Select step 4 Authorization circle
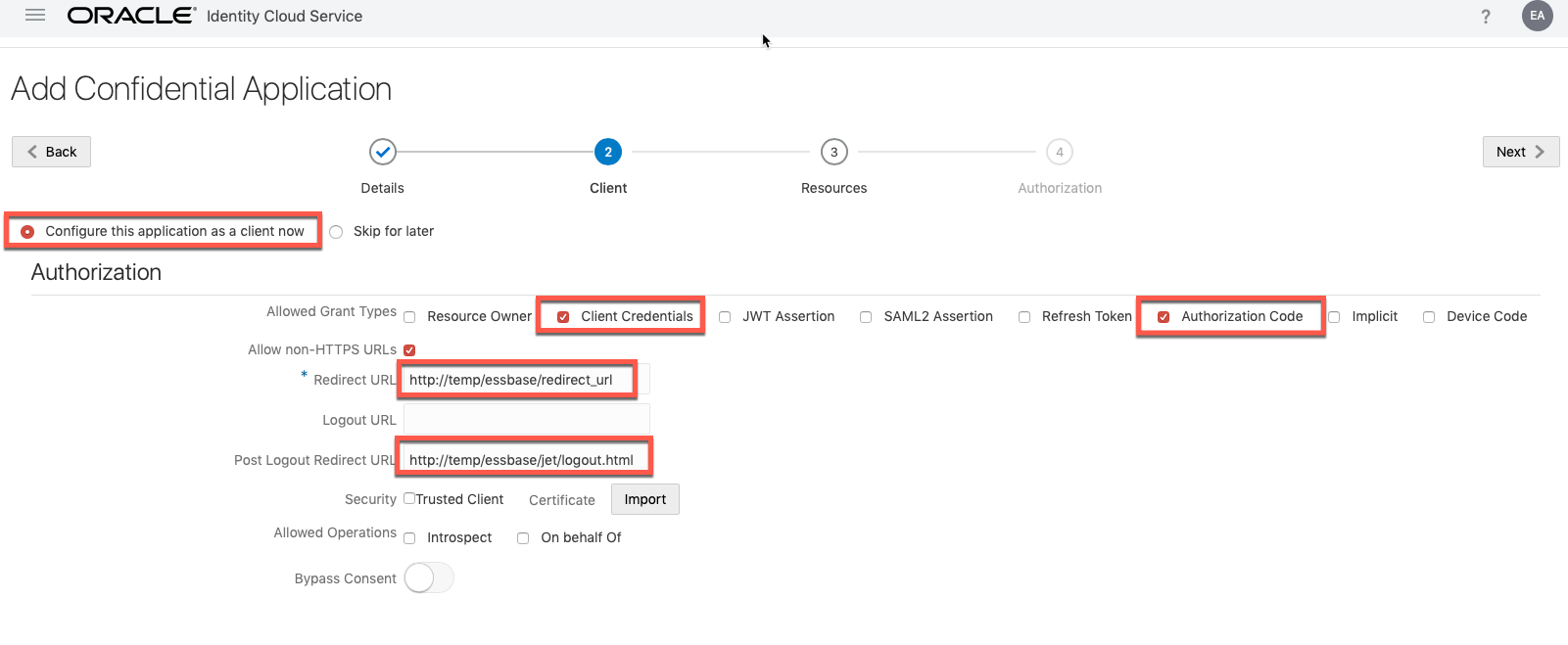Viewport: 1568px width, 645px height. pos(1060,152)
